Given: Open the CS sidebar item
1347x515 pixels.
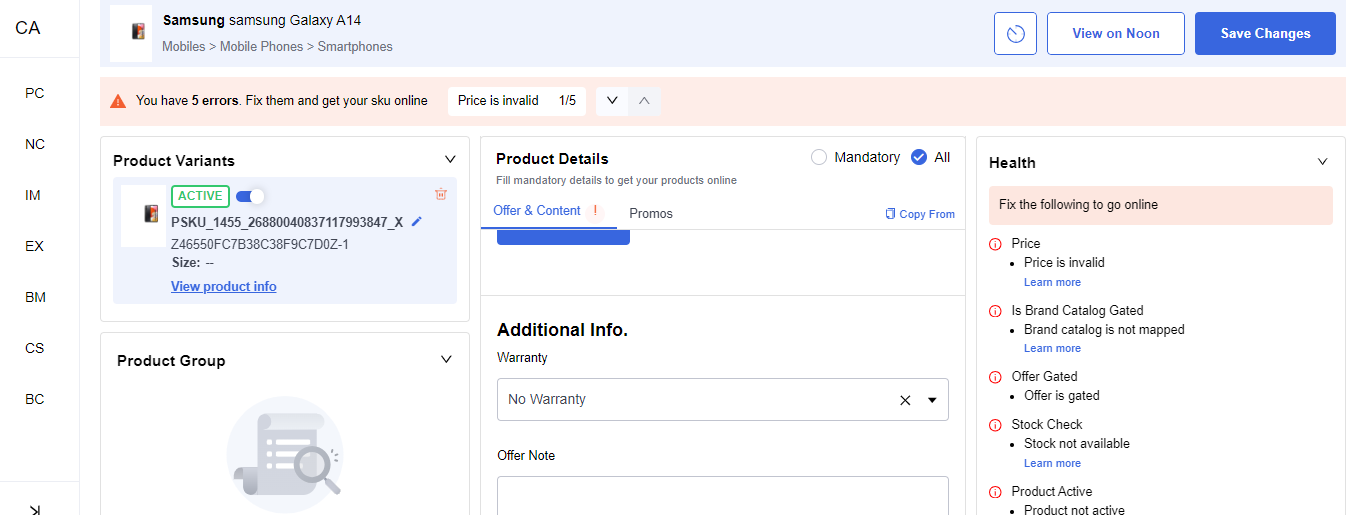Looking at the screenshot, I should tap(35, 348).
